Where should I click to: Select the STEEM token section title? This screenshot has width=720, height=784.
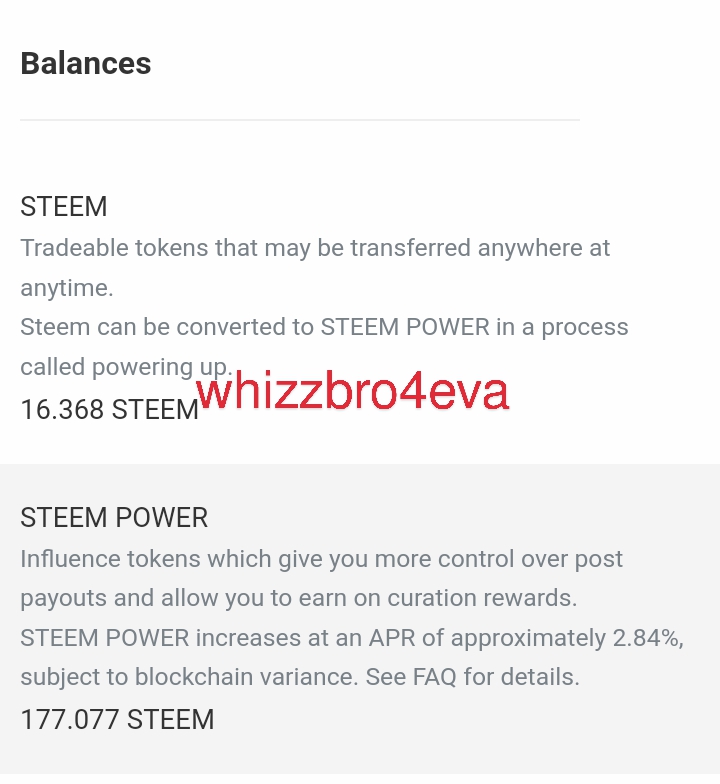[64, 207]
